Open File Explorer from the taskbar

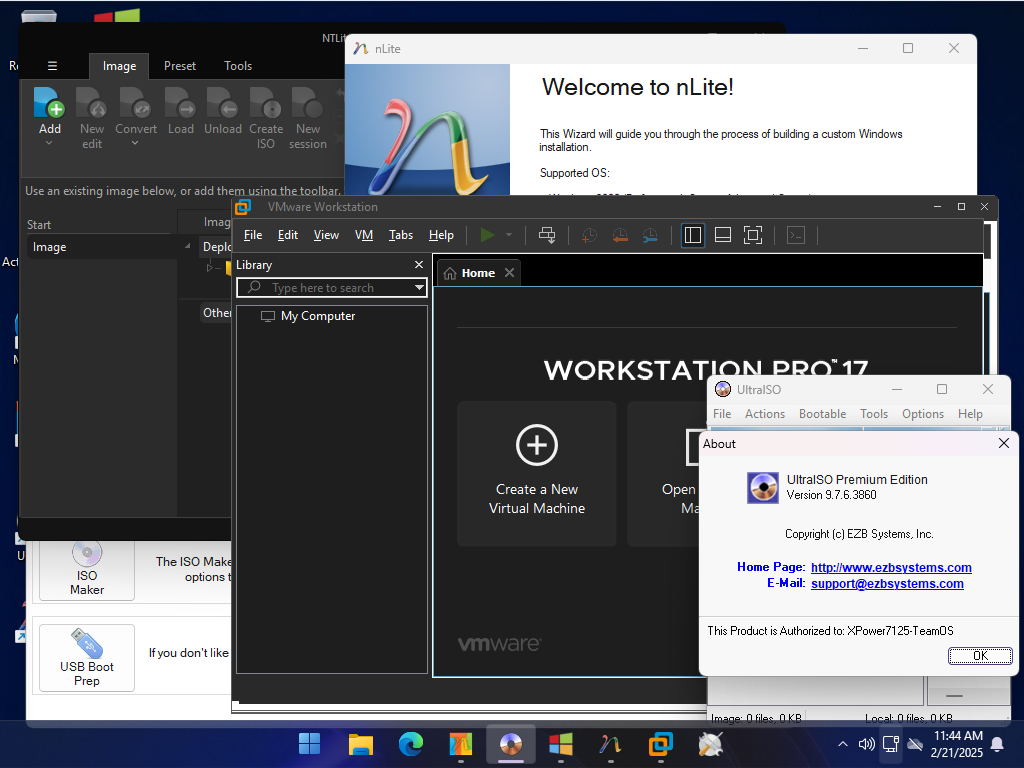coord(360,744)
